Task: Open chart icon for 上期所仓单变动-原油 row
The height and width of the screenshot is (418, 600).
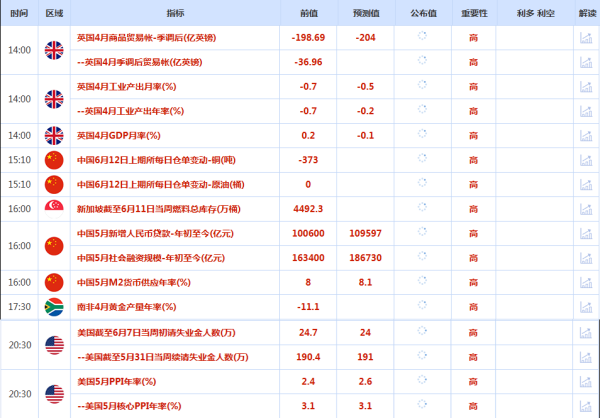Action: (x=586, y=185)
